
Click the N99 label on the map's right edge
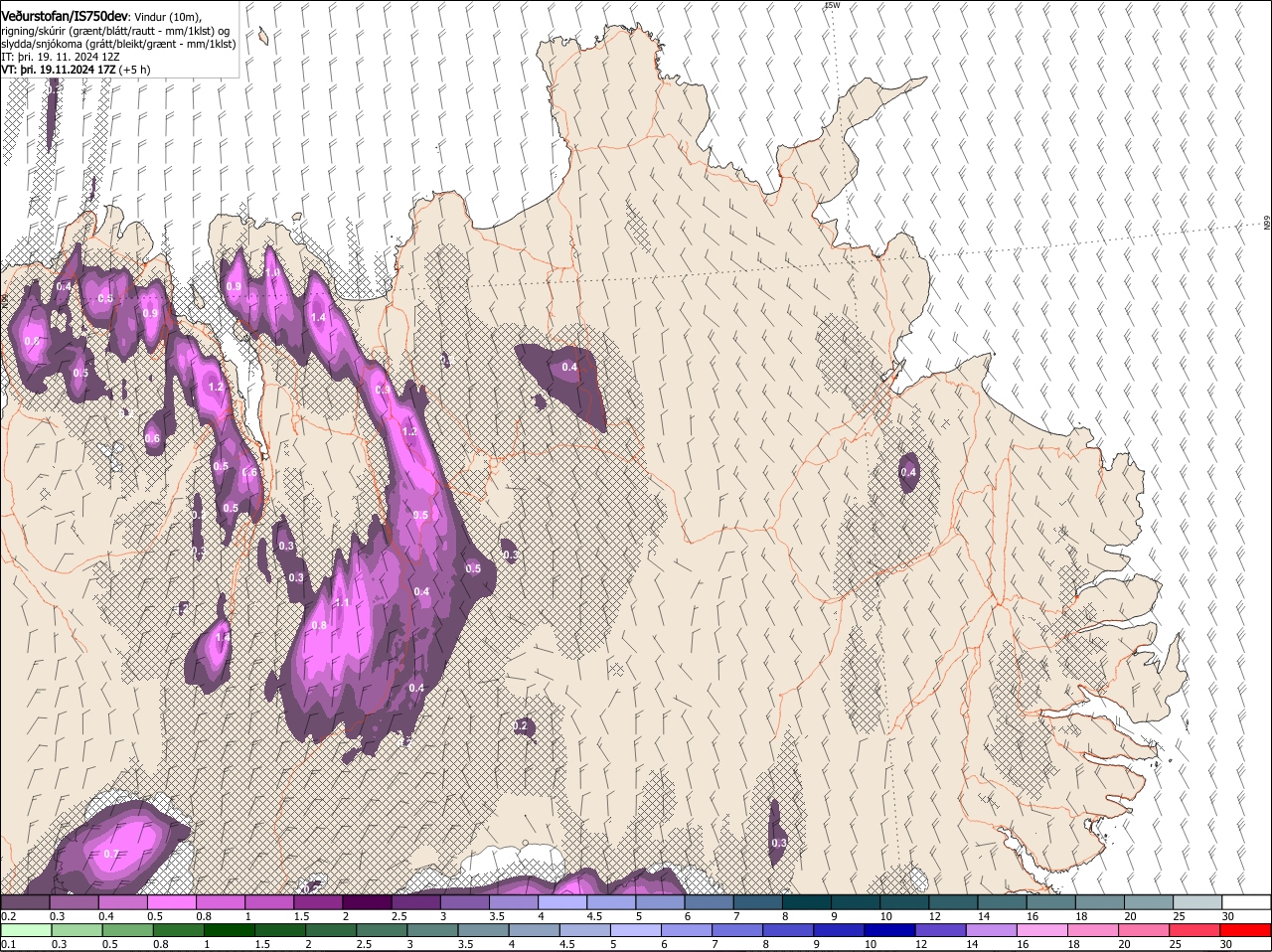1267,225
